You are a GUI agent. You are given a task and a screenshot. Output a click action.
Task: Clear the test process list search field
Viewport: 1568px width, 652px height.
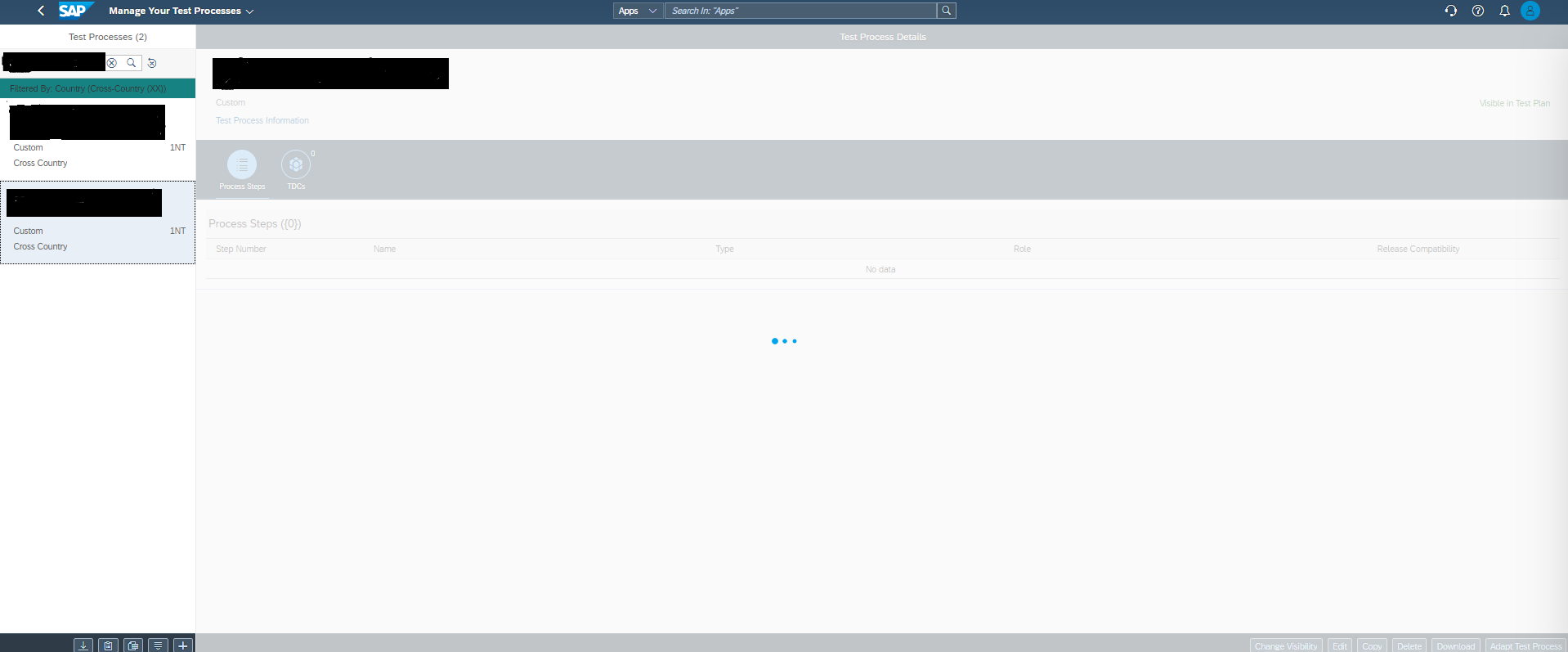[x=112, y=63]
